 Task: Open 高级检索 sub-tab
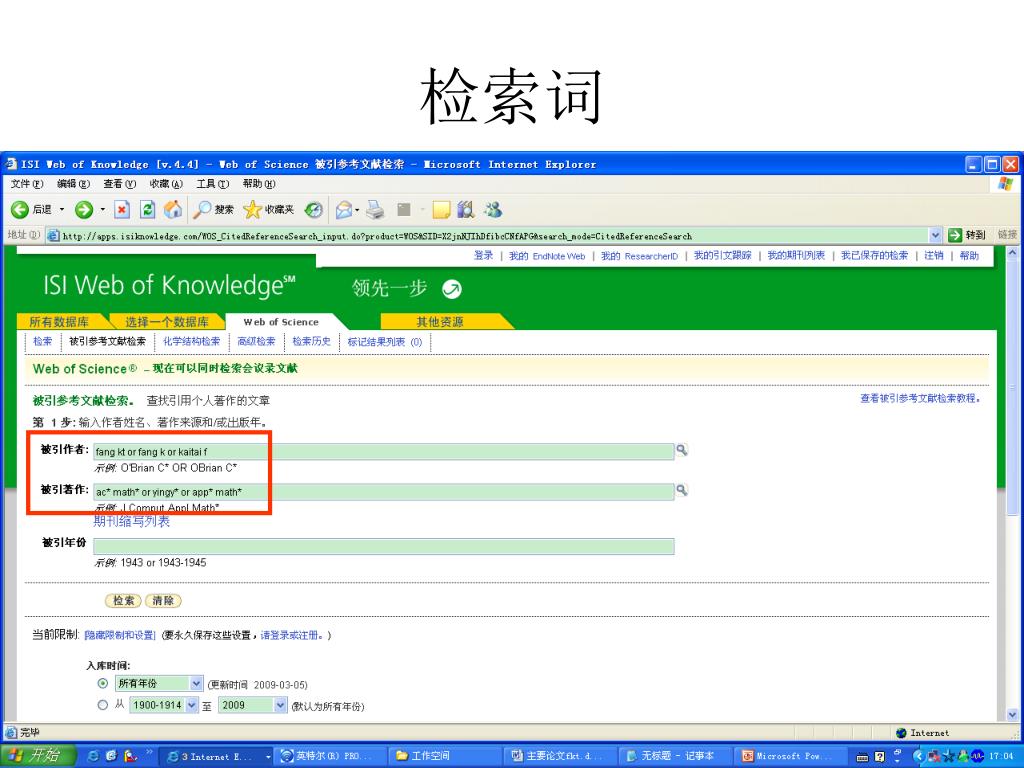click(256, 341)
